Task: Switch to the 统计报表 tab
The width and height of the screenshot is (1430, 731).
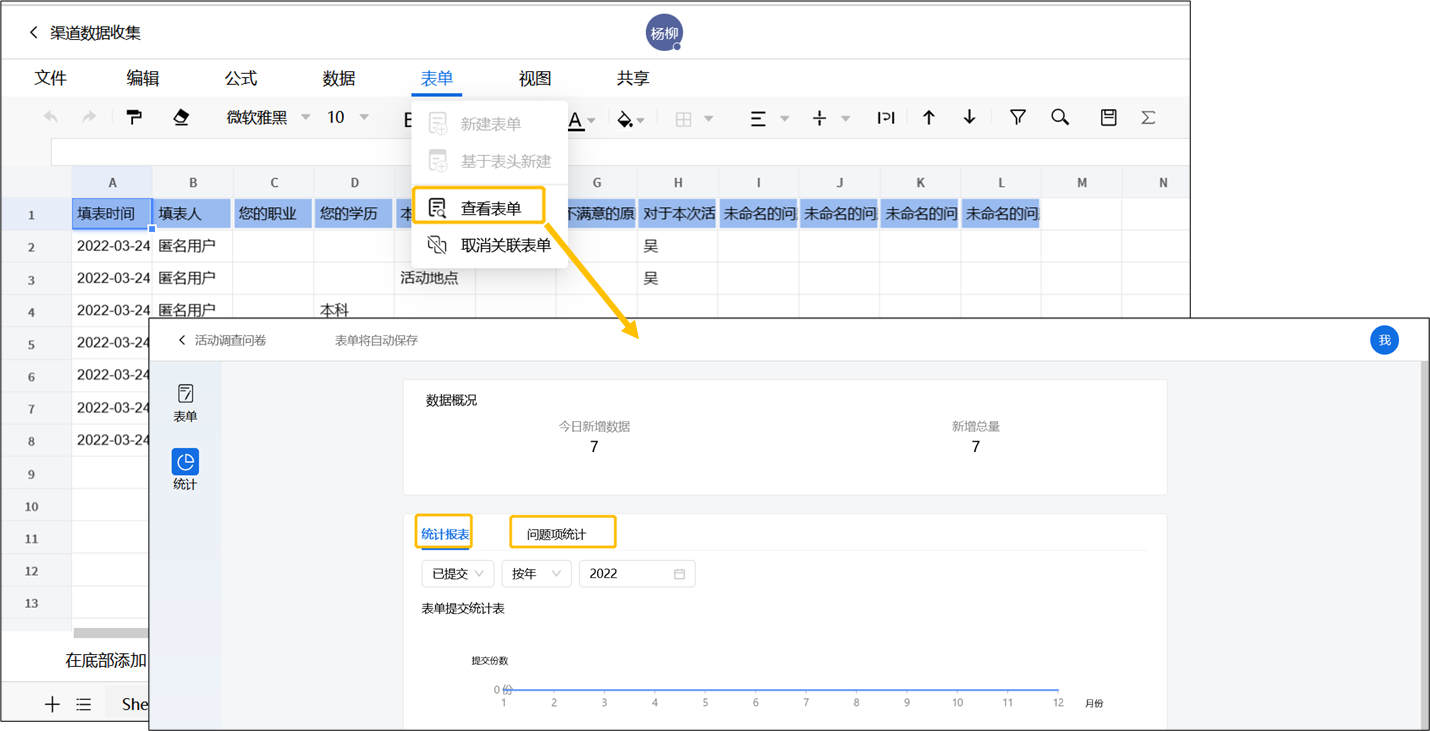Action: 445,534
